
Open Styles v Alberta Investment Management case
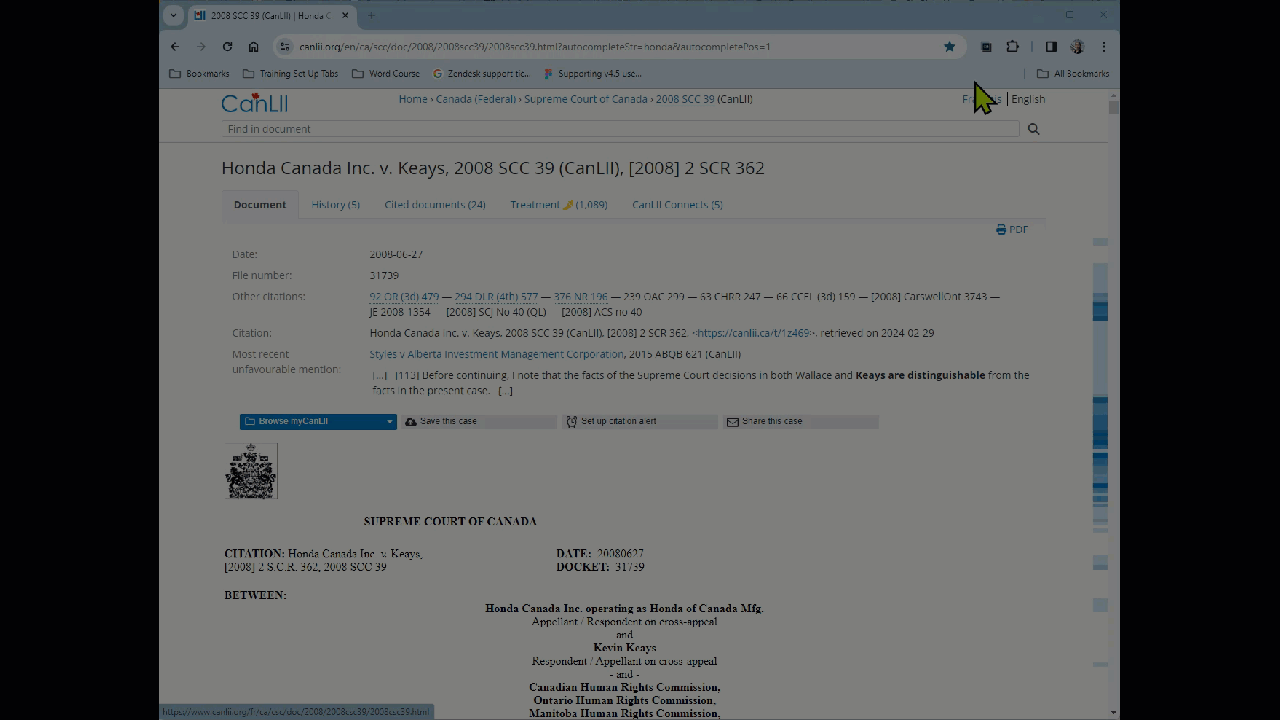point(496,354)
